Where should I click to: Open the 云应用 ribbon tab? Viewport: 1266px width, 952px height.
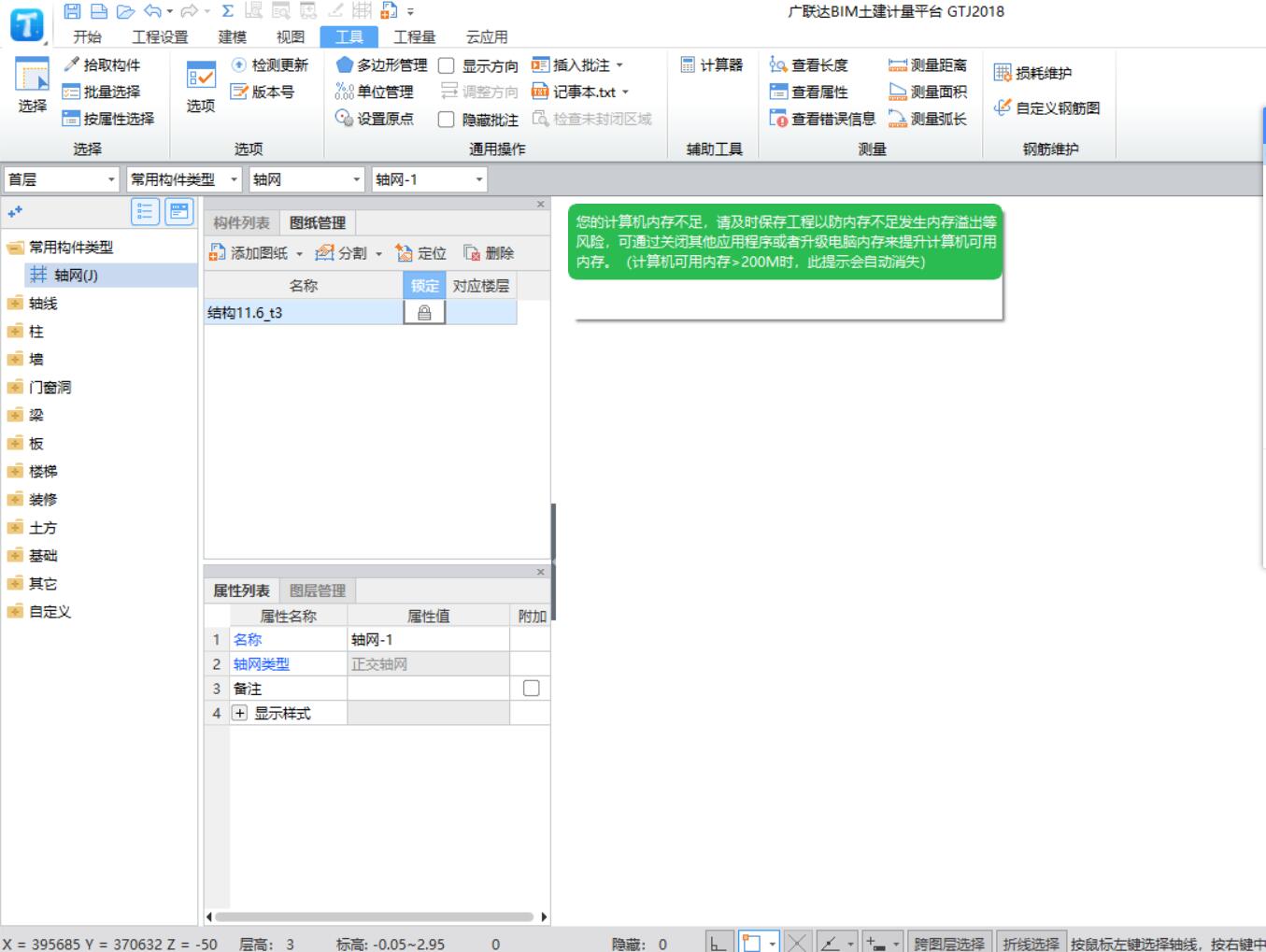coord(487,36)
